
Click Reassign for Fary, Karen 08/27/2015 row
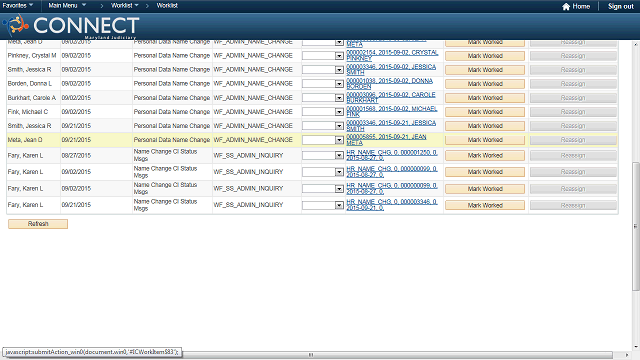click(573, 156)
